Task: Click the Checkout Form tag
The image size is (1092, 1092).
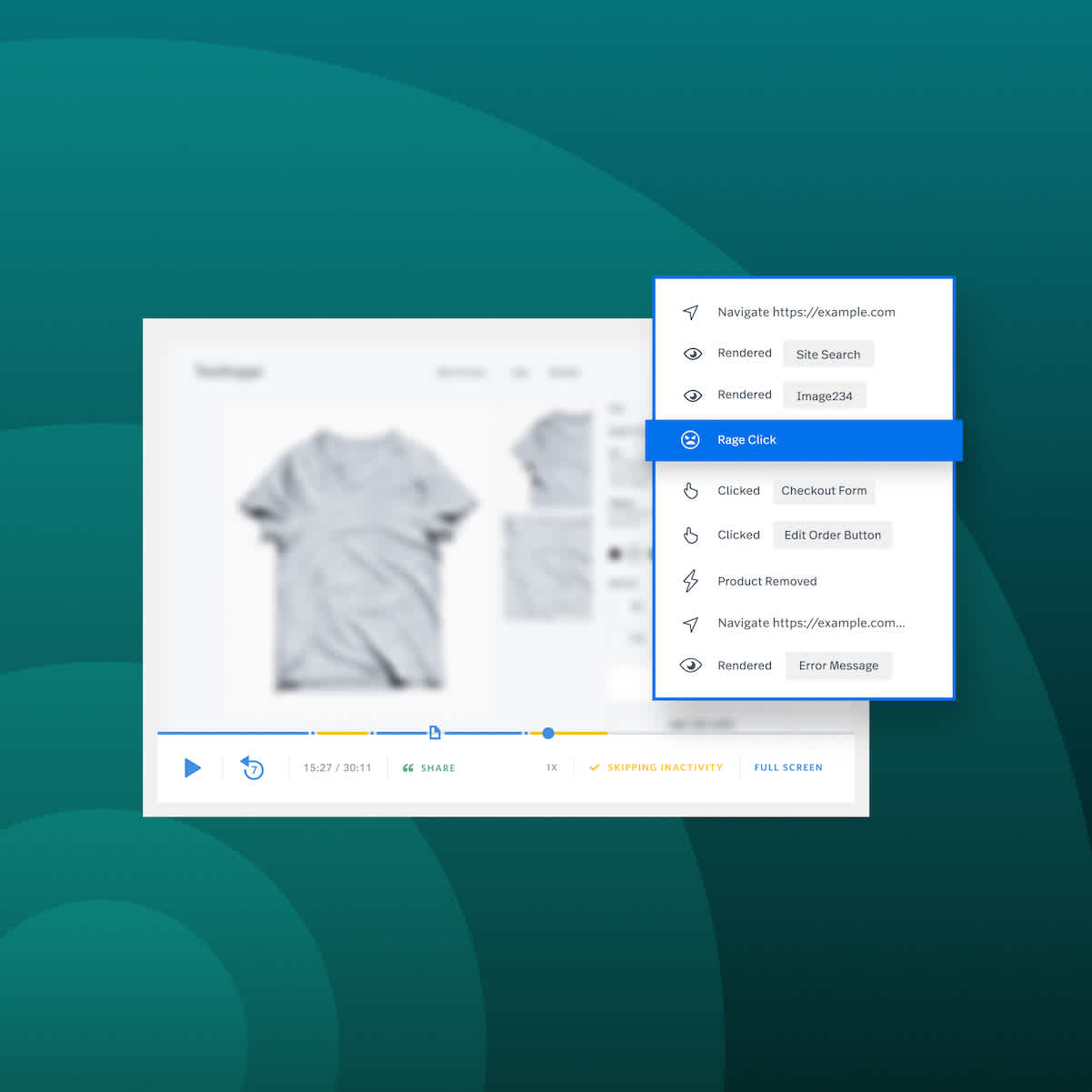Action: (x=824, y=491)
